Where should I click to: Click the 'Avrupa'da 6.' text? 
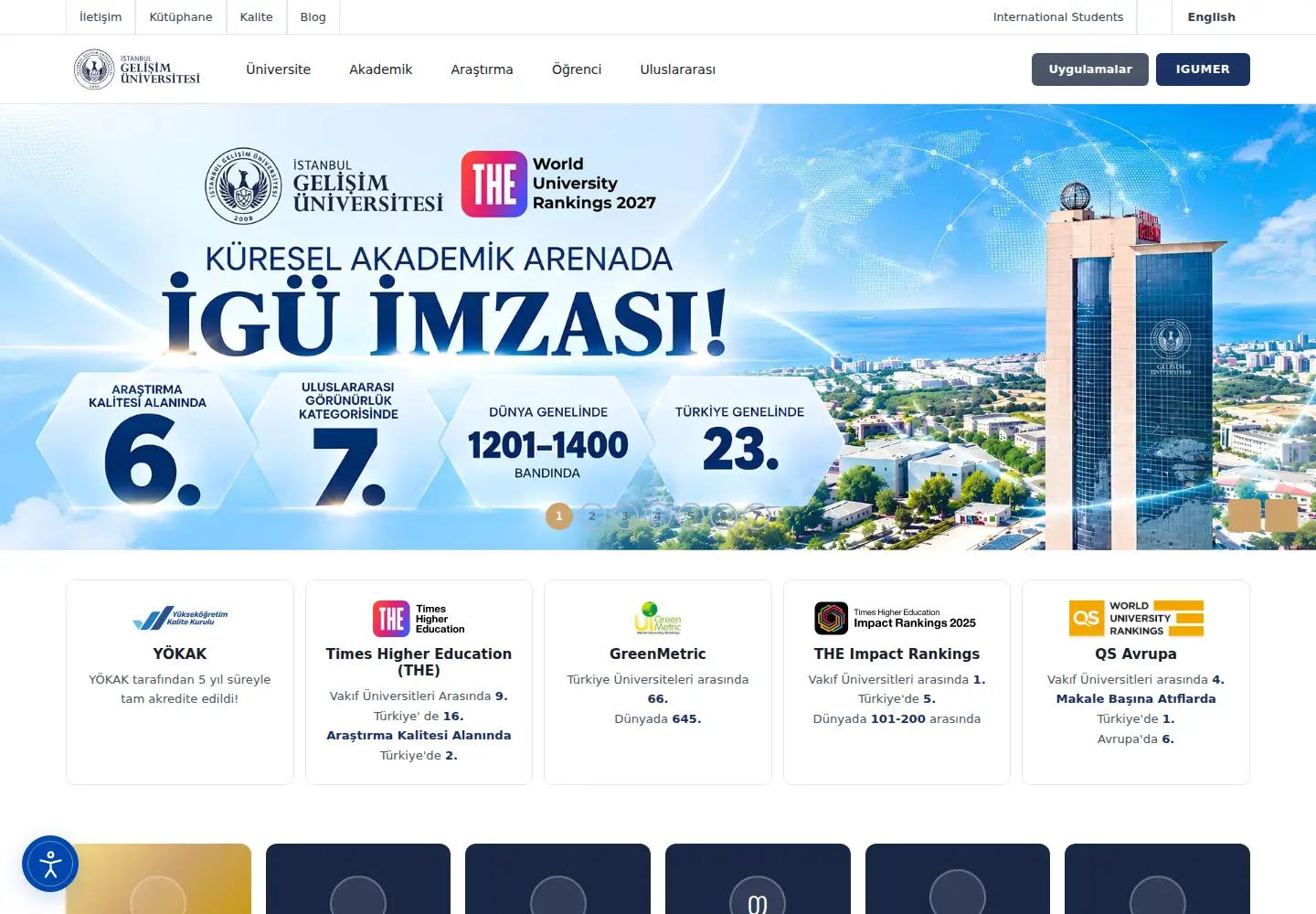(1136, 739)
